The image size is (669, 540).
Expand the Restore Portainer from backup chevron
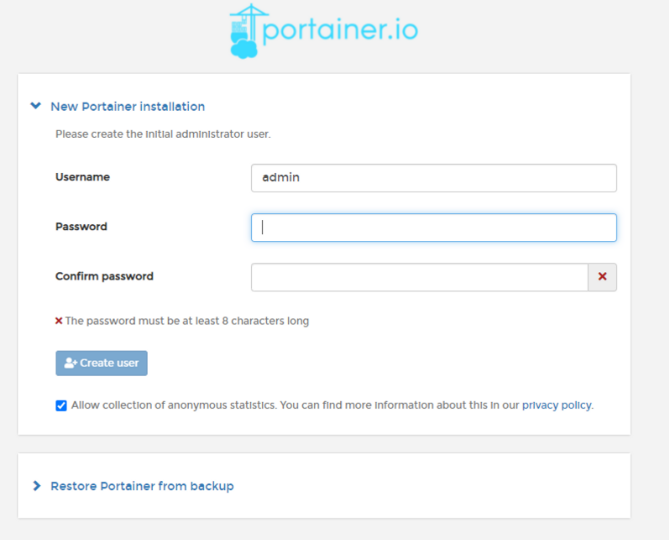37,486
